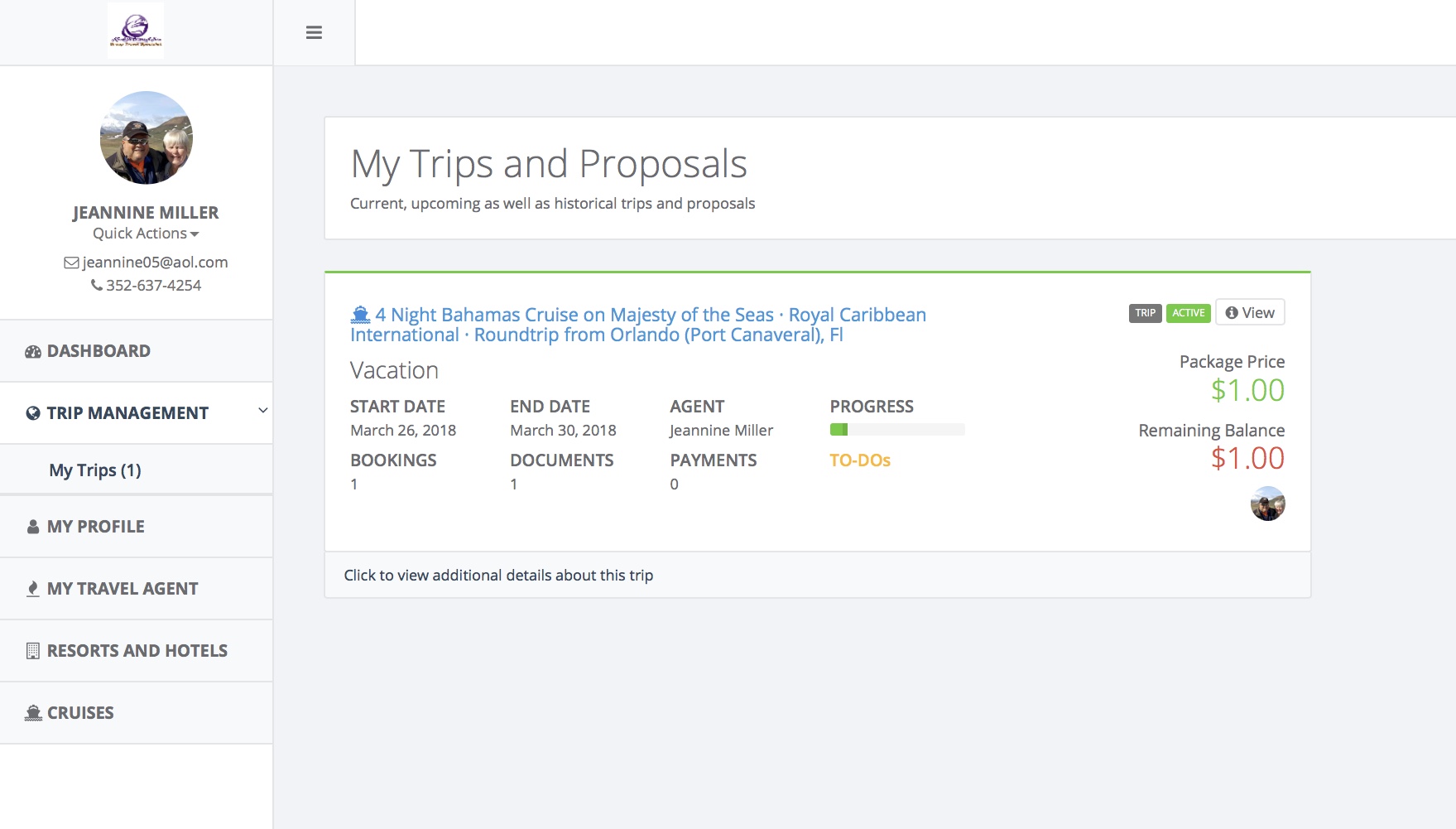This screenshot has width=1456, height=829.
Task: Click the ship icon beside trip title
Action: click(x=360, y=315)
